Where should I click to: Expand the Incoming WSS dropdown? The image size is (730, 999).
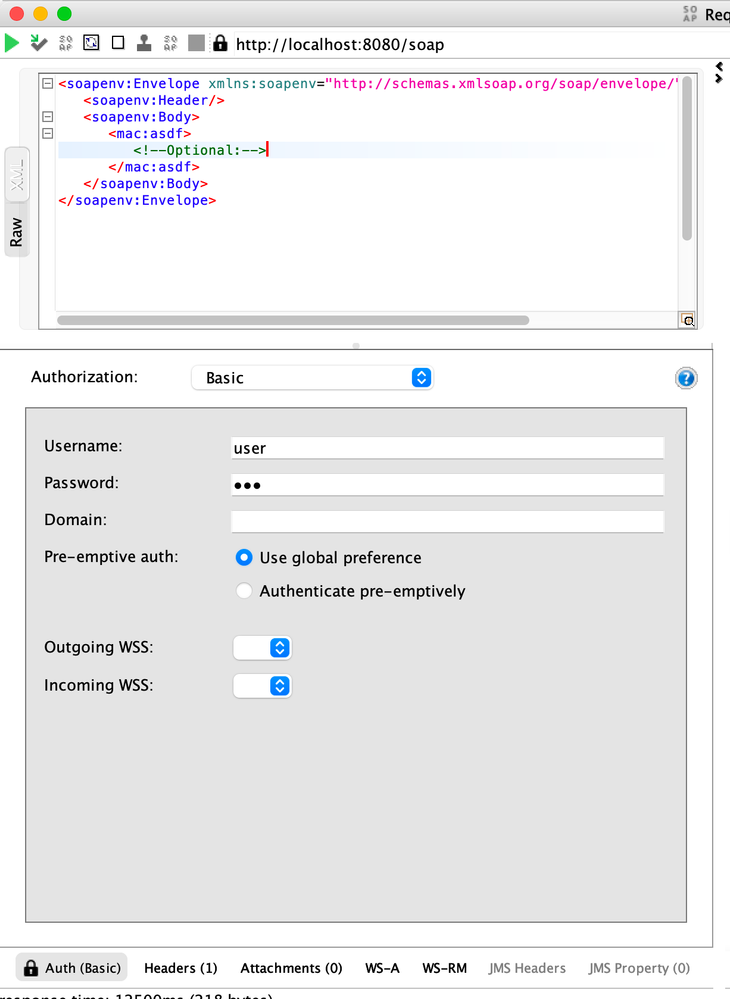(x=262, y=686)
